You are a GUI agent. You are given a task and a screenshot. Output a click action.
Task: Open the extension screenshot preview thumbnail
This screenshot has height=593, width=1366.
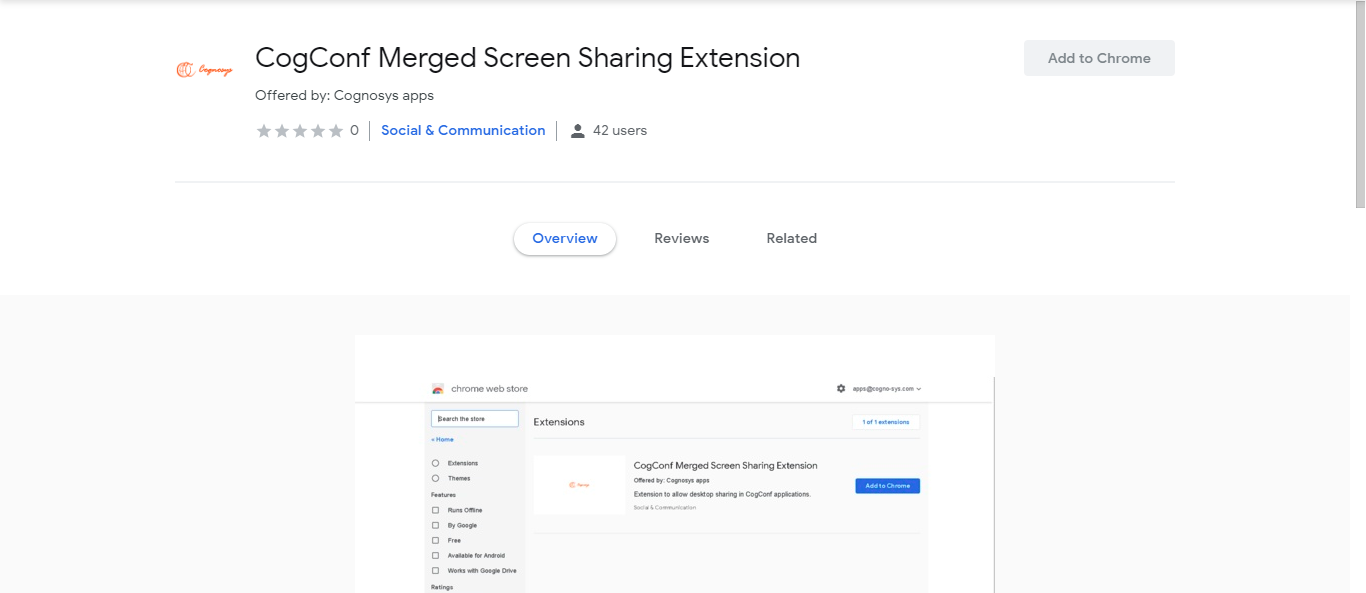point(675,464)
